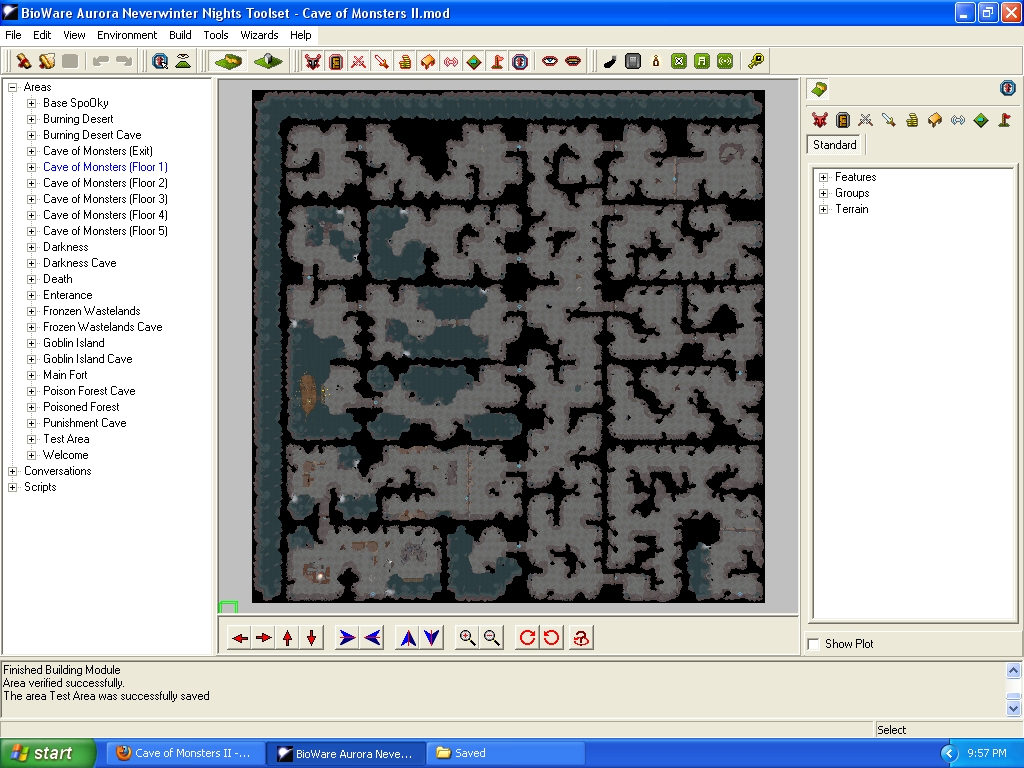Rotate camera with the clockwise red arrow
The width and height of the screenshot is (1024, 768).
tap(527, 638)
